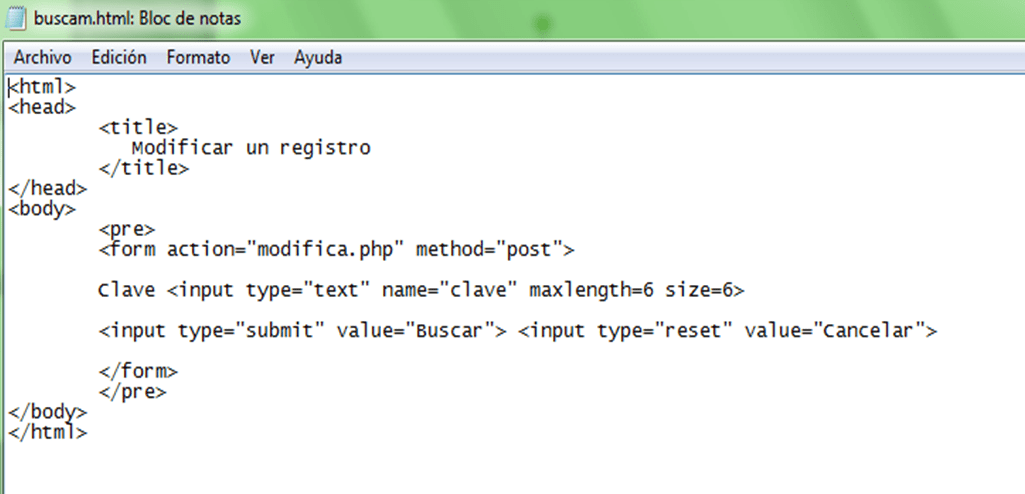Viewport: 1025px width, 494px height.
Task: Place cursor on the closing </head> tag
Action: [x=47, y=188]
